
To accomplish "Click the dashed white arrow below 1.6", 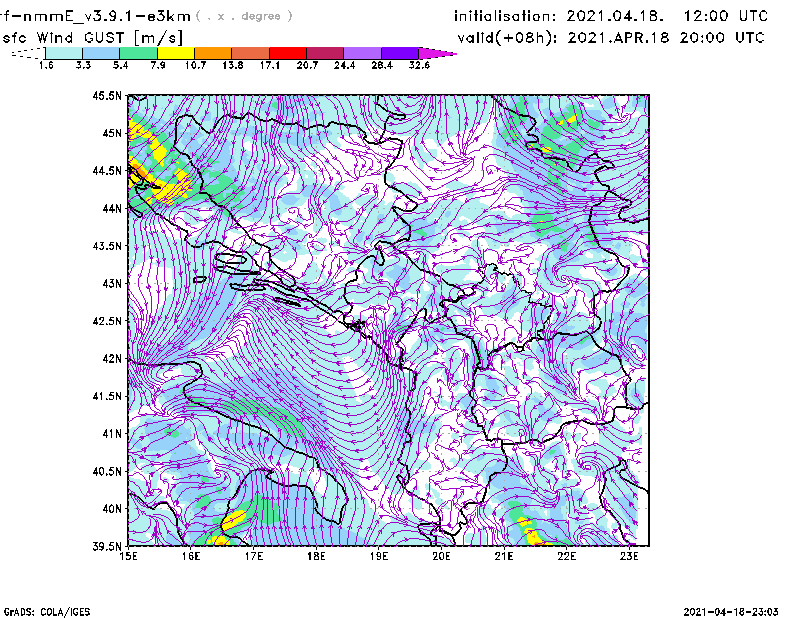I will click(28, 53).
